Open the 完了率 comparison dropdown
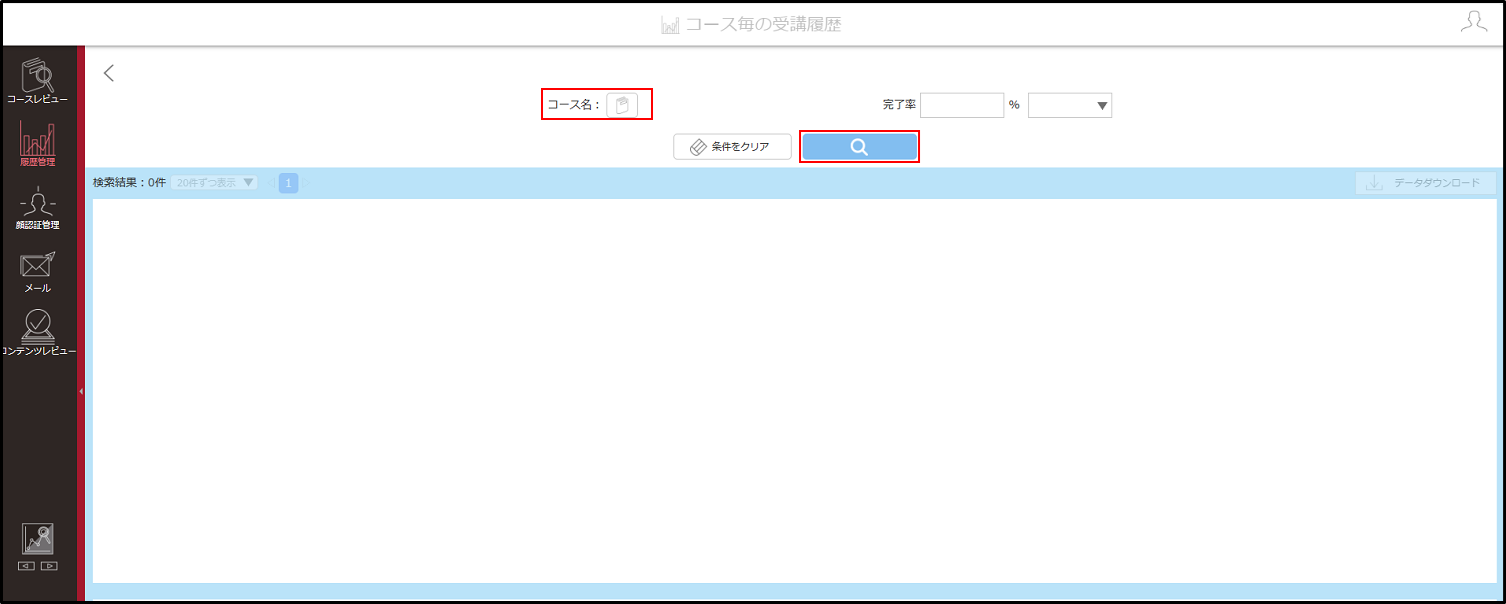Screen dimensions: 1506x604 pos(1070,105)
